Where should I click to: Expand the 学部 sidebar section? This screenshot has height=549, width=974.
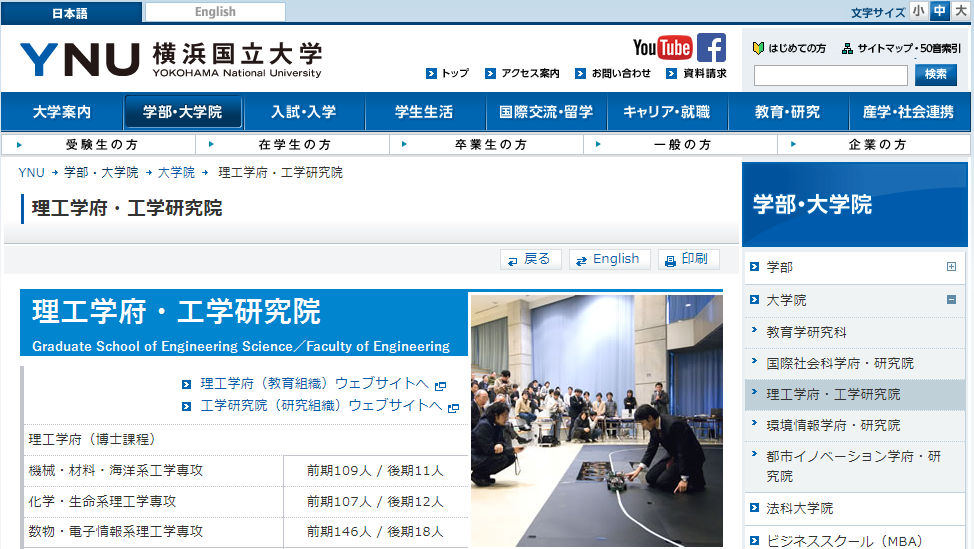coord(951,267)
